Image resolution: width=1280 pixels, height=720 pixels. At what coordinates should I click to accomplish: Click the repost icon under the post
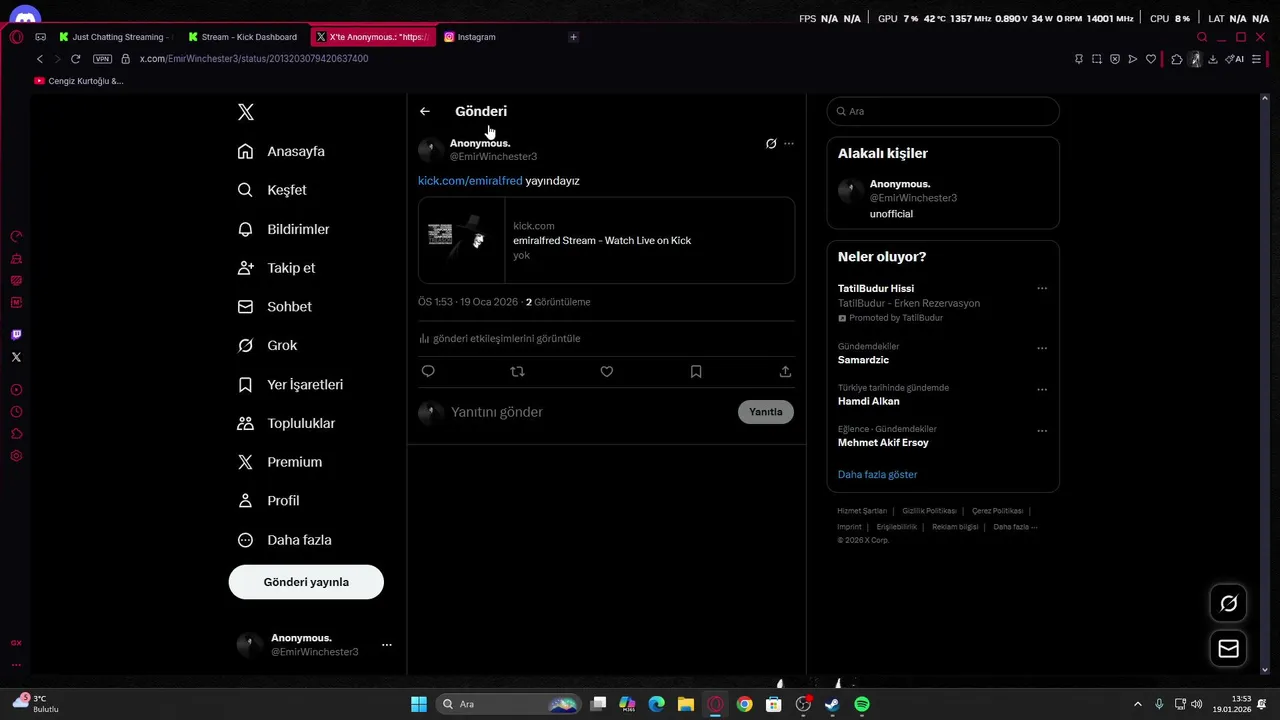tap(517, 371)
